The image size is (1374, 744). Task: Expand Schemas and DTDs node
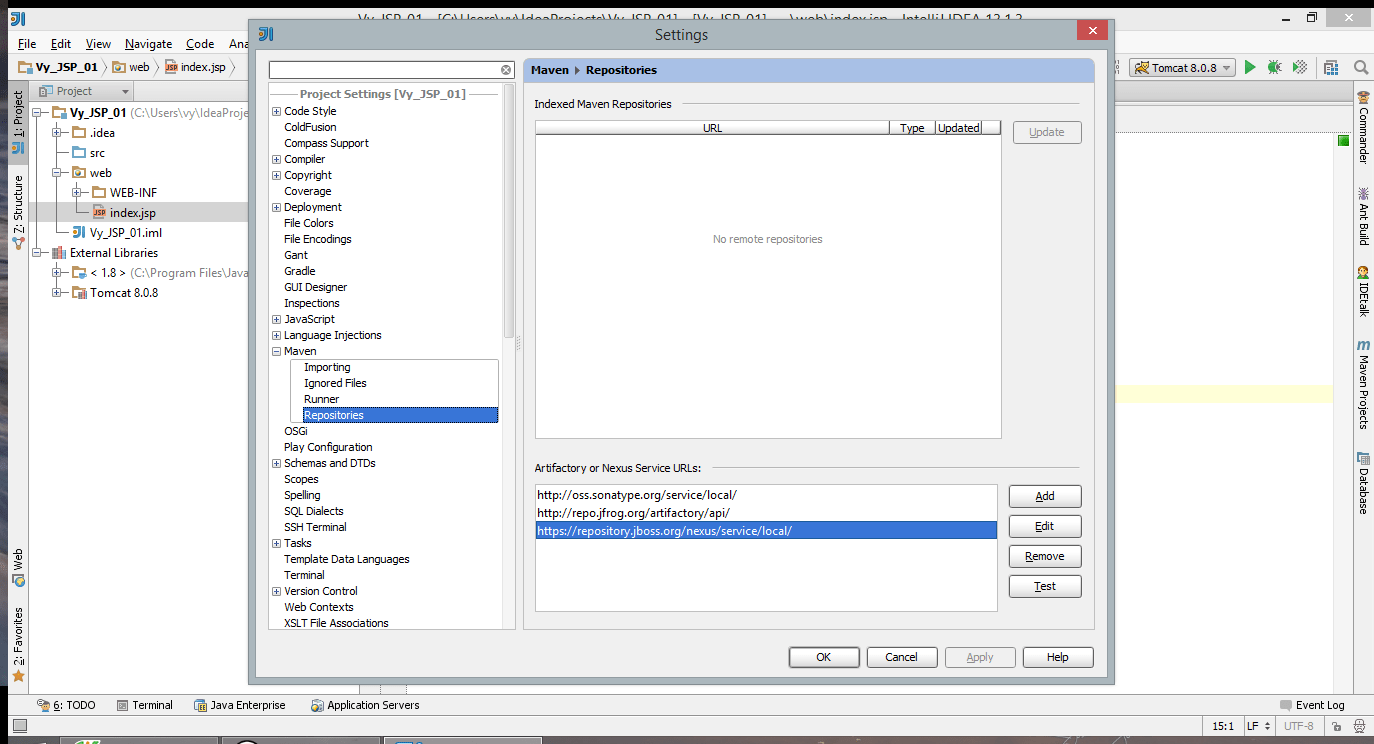[x=276, y=463]
